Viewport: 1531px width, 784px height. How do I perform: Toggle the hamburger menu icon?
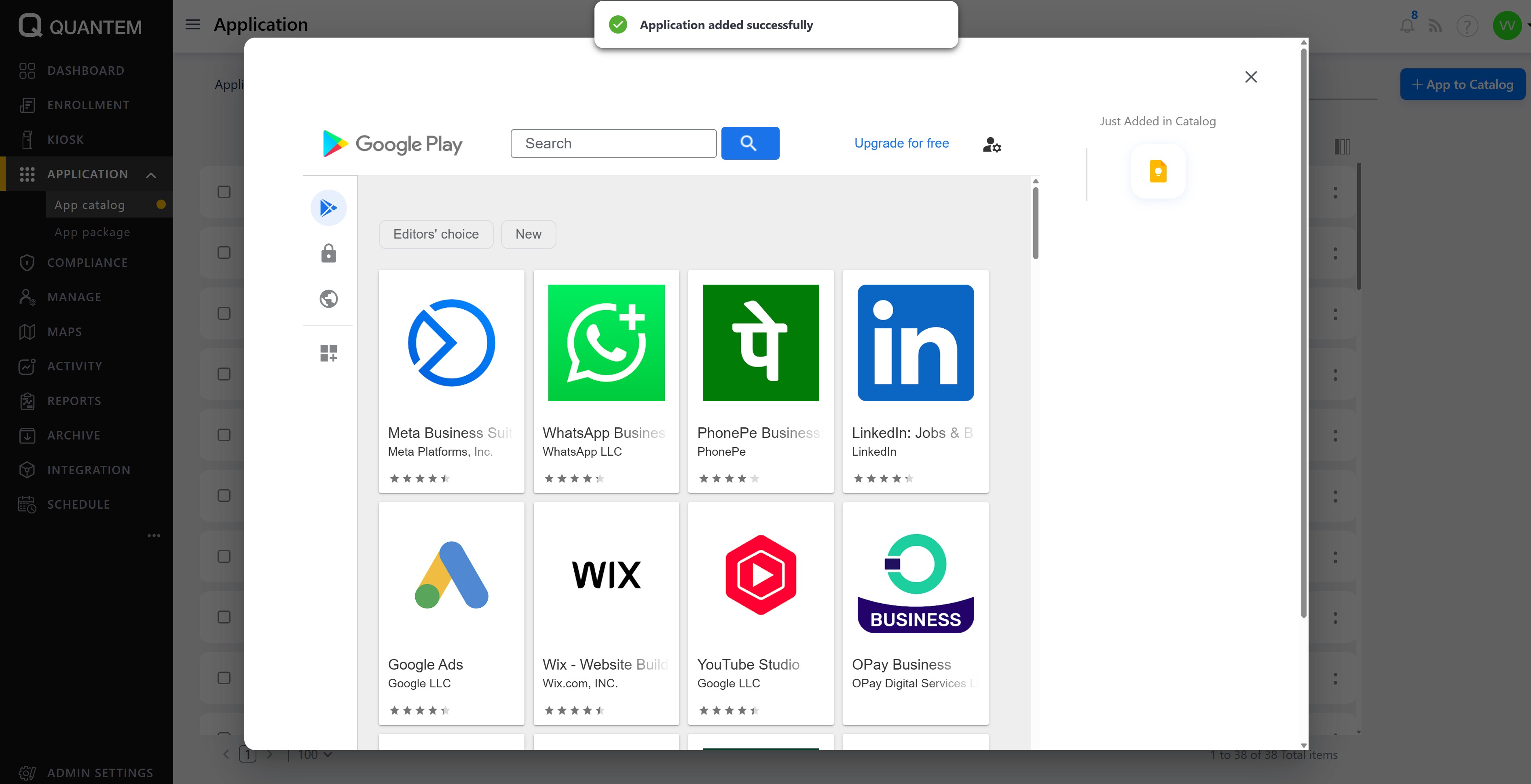192,24
